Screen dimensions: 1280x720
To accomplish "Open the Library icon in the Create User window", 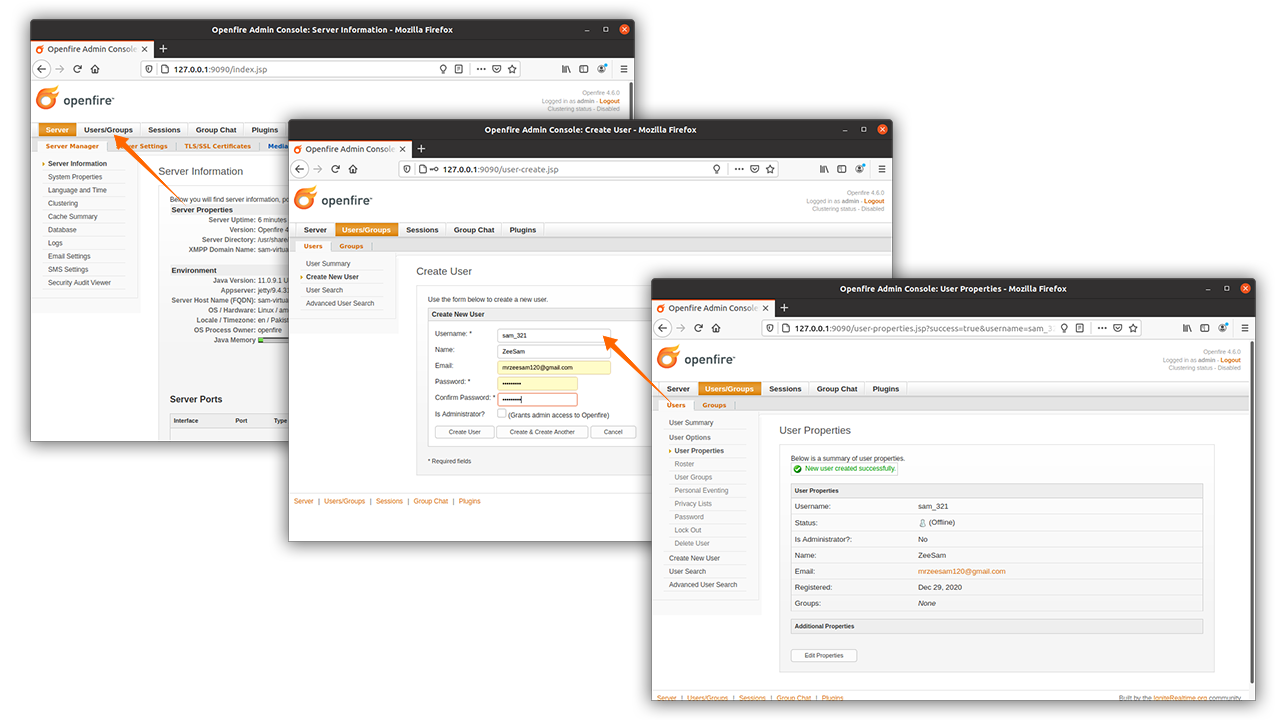I will [823, 169].
